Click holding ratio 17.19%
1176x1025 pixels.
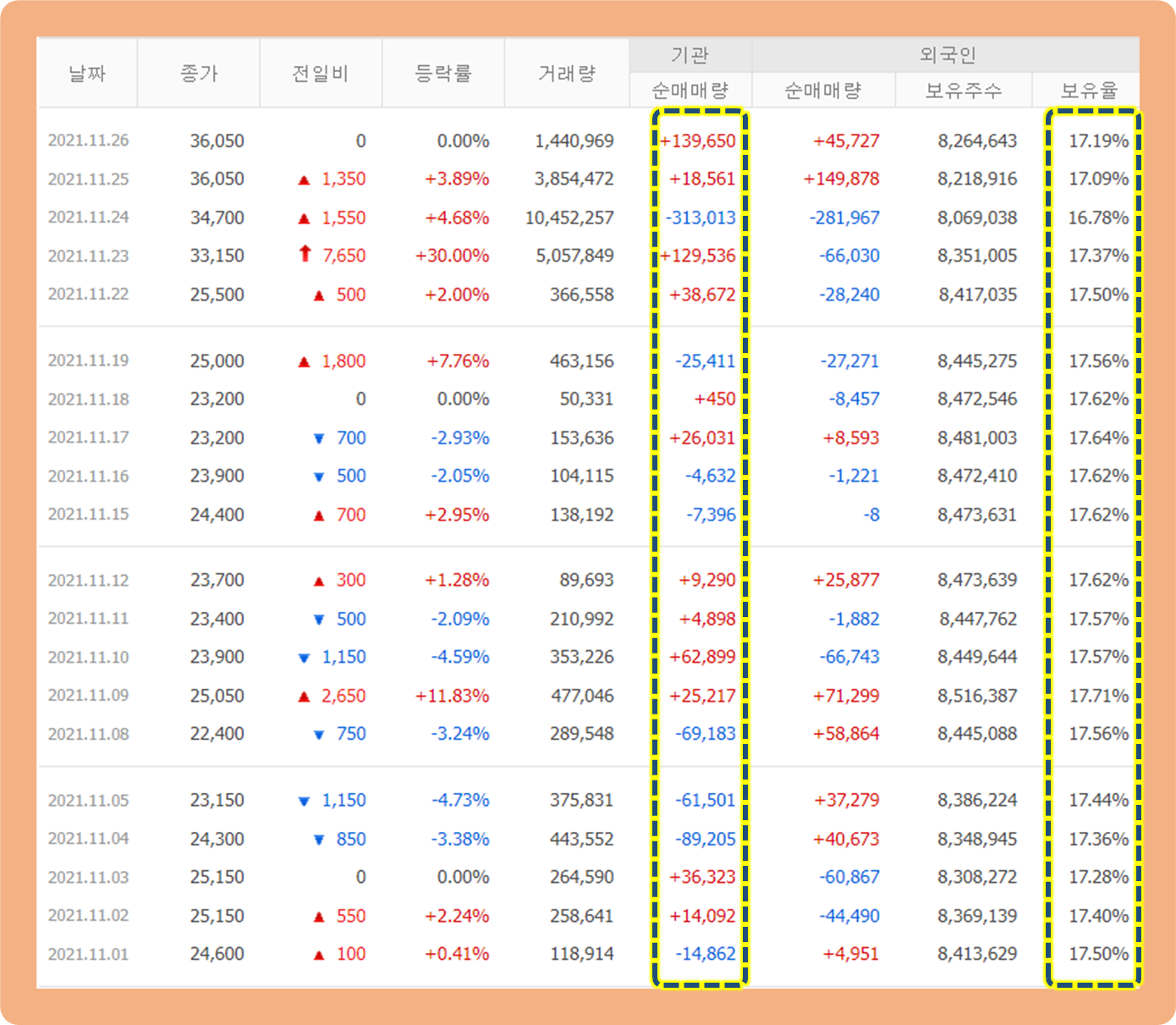pyautogui.click(x=1098, y=141)
